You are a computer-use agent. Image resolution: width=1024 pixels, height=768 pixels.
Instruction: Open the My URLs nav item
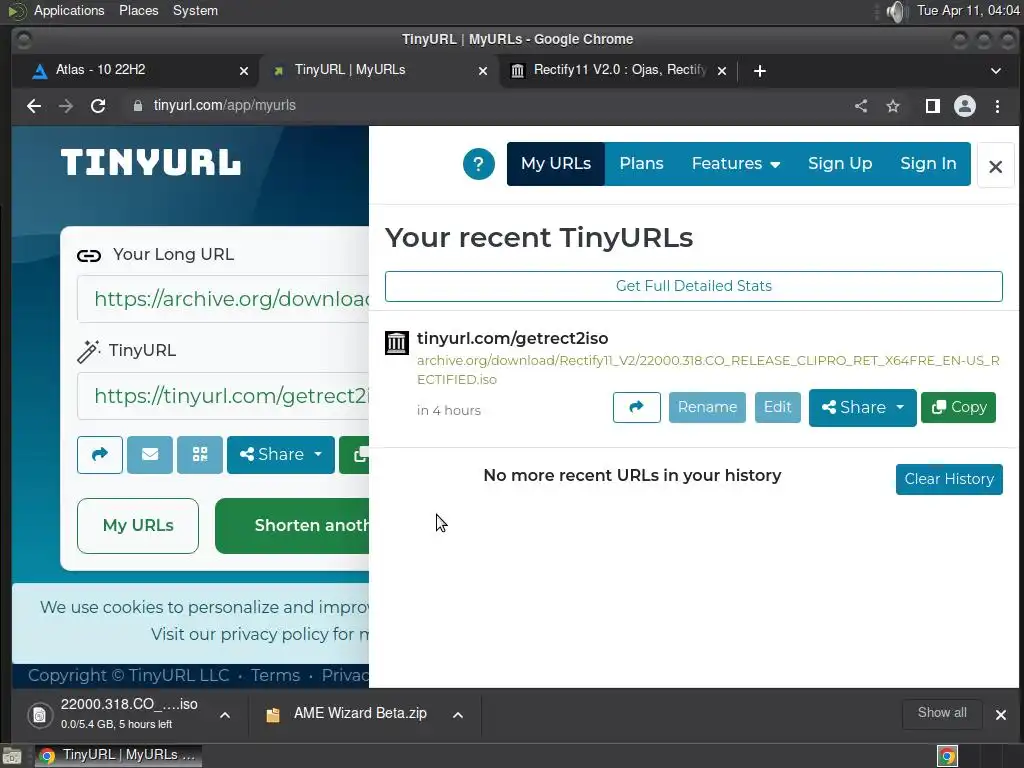click(x=556, y=164)
